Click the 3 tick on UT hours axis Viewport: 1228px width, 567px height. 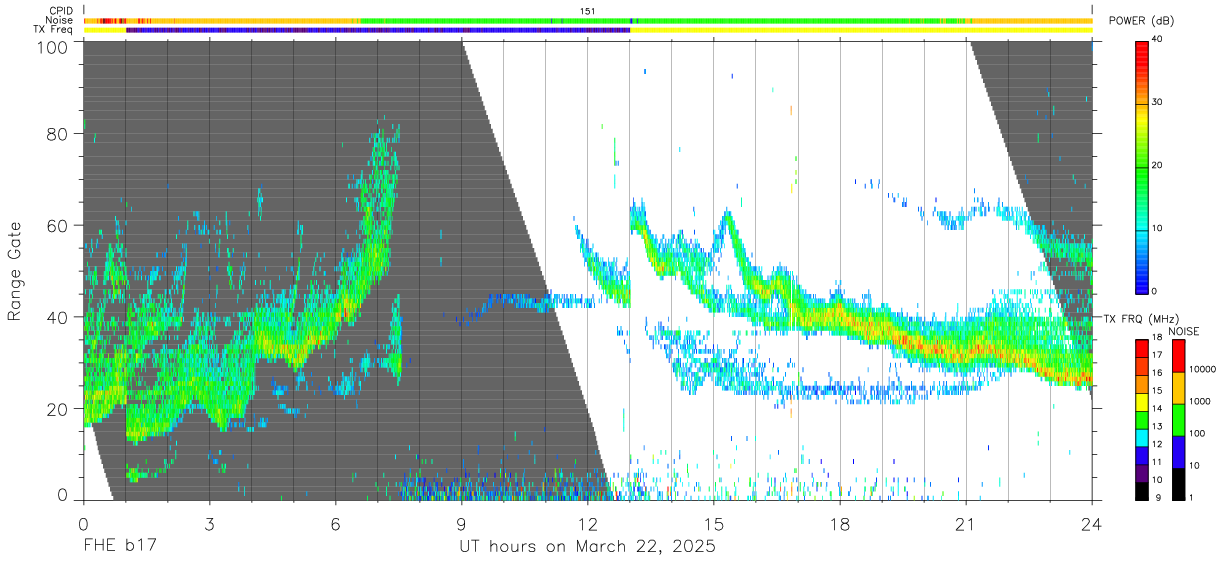tap(209, 523)
